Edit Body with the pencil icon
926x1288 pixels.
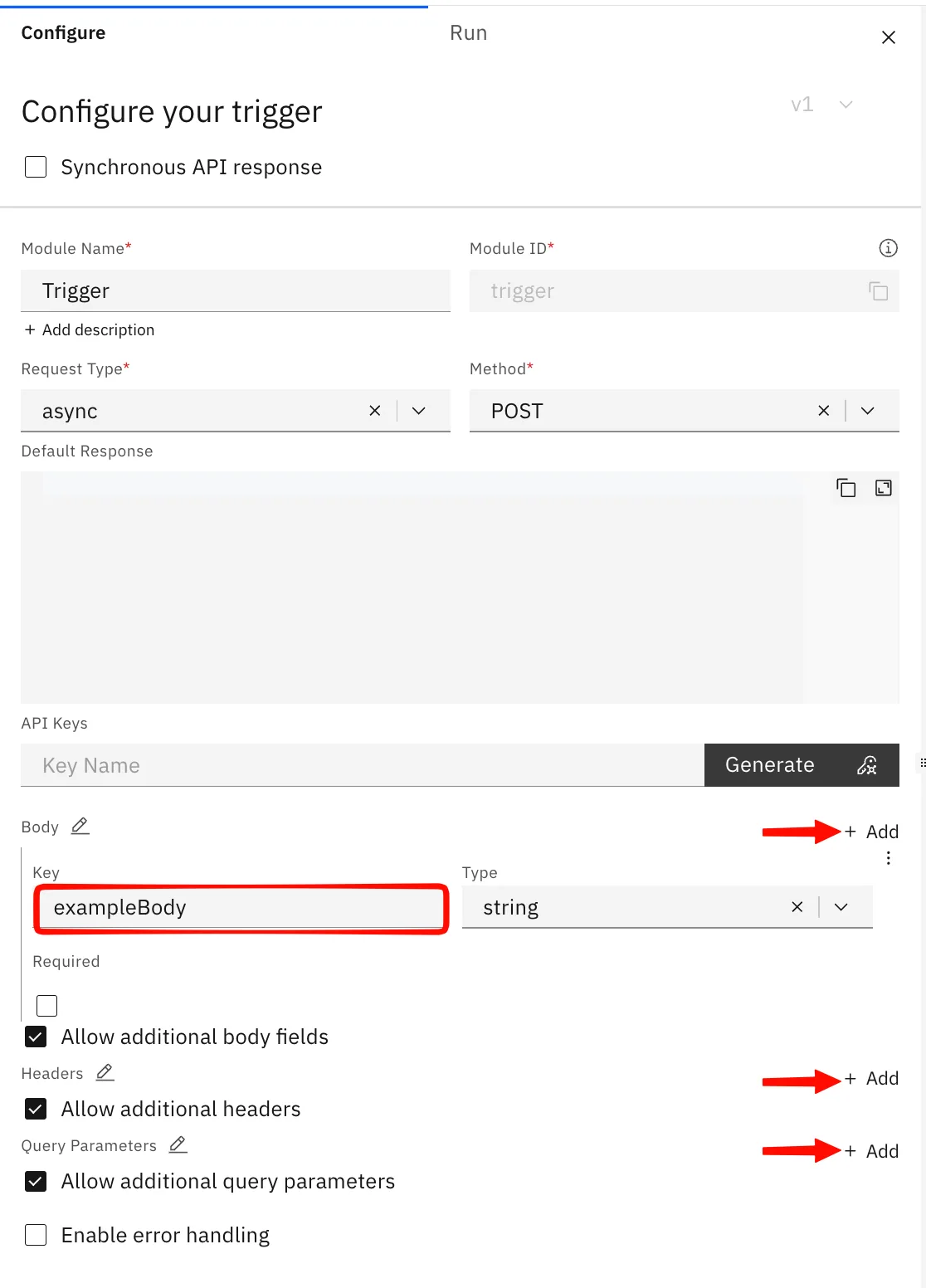pos(80,827)
